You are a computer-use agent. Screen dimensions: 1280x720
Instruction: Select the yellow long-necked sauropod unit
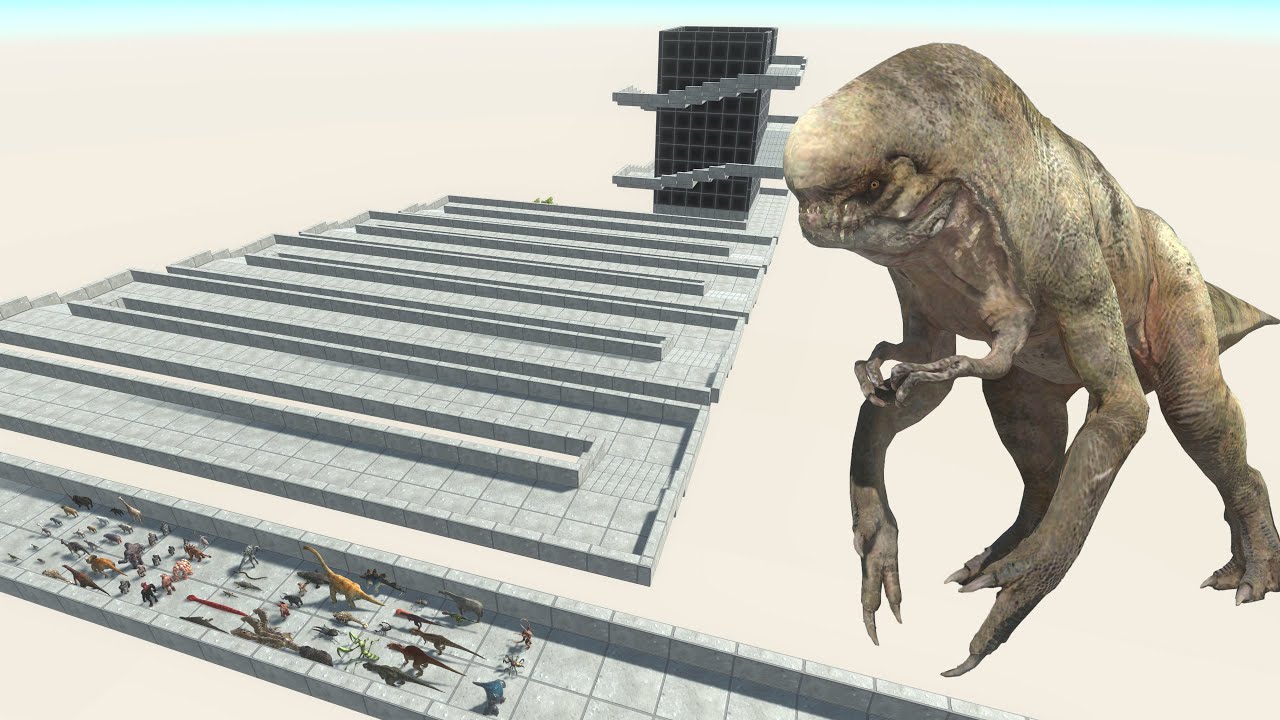pyautogui.click(x=343, y=577)
